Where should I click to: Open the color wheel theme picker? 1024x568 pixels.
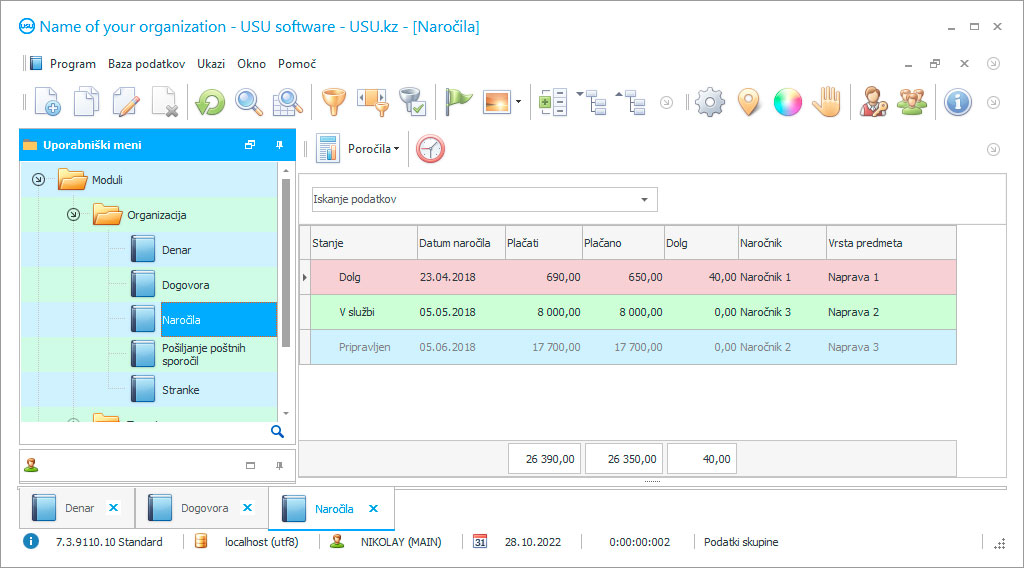[x=787, y=102]
